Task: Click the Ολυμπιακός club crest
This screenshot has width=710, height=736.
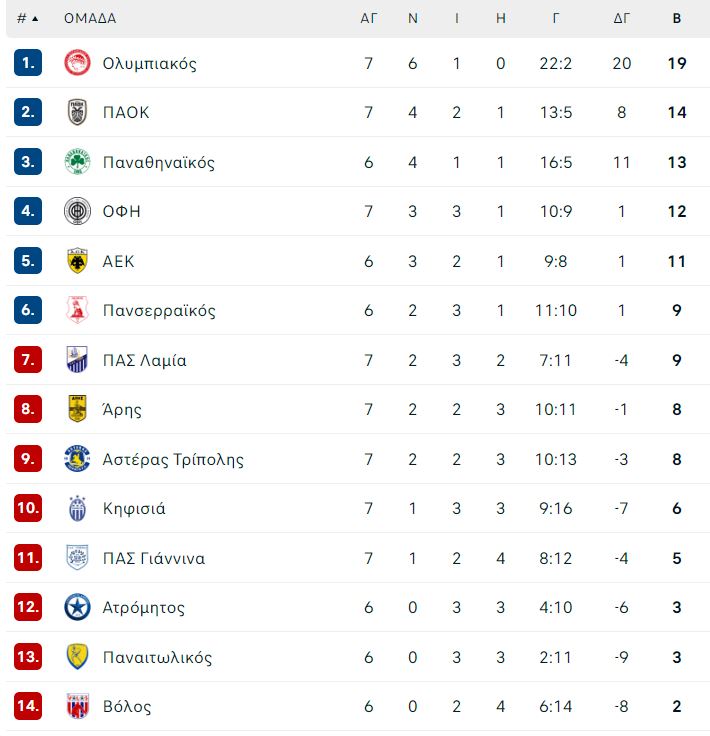Action: point(77,63)
